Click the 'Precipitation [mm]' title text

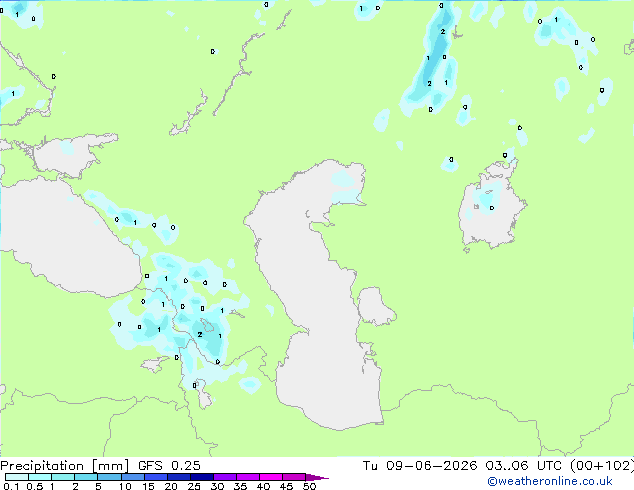(64, 466)
